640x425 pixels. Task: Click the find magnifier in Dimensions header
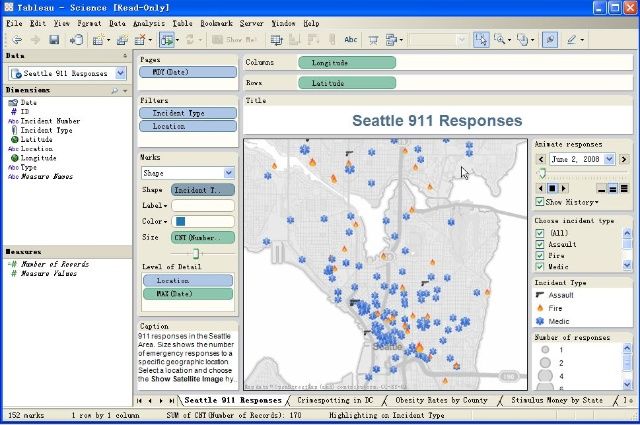point(115,91)
